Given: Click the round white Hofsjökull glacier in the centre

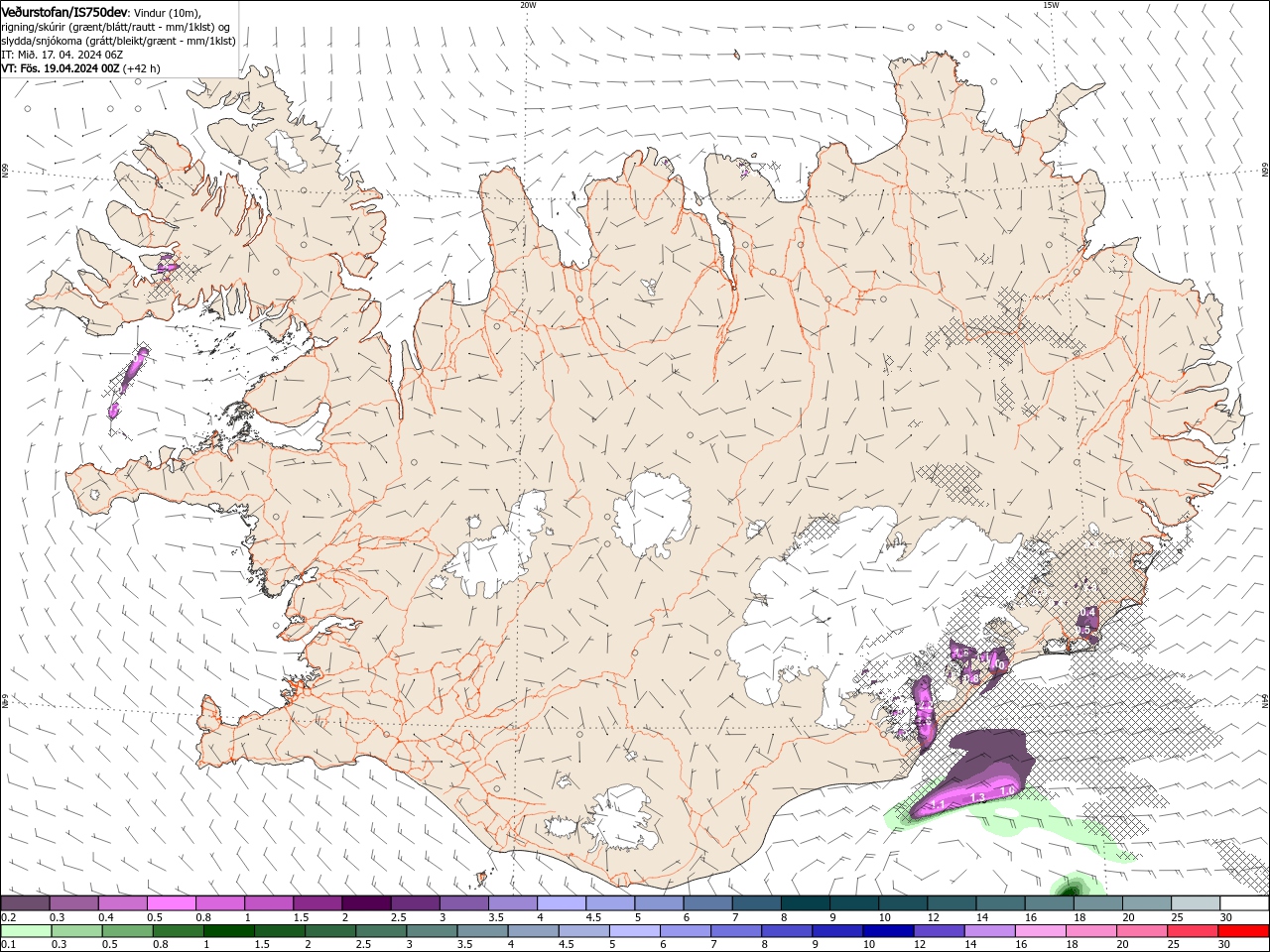Looking at the screenshot, I should click(x=652, y=515).
